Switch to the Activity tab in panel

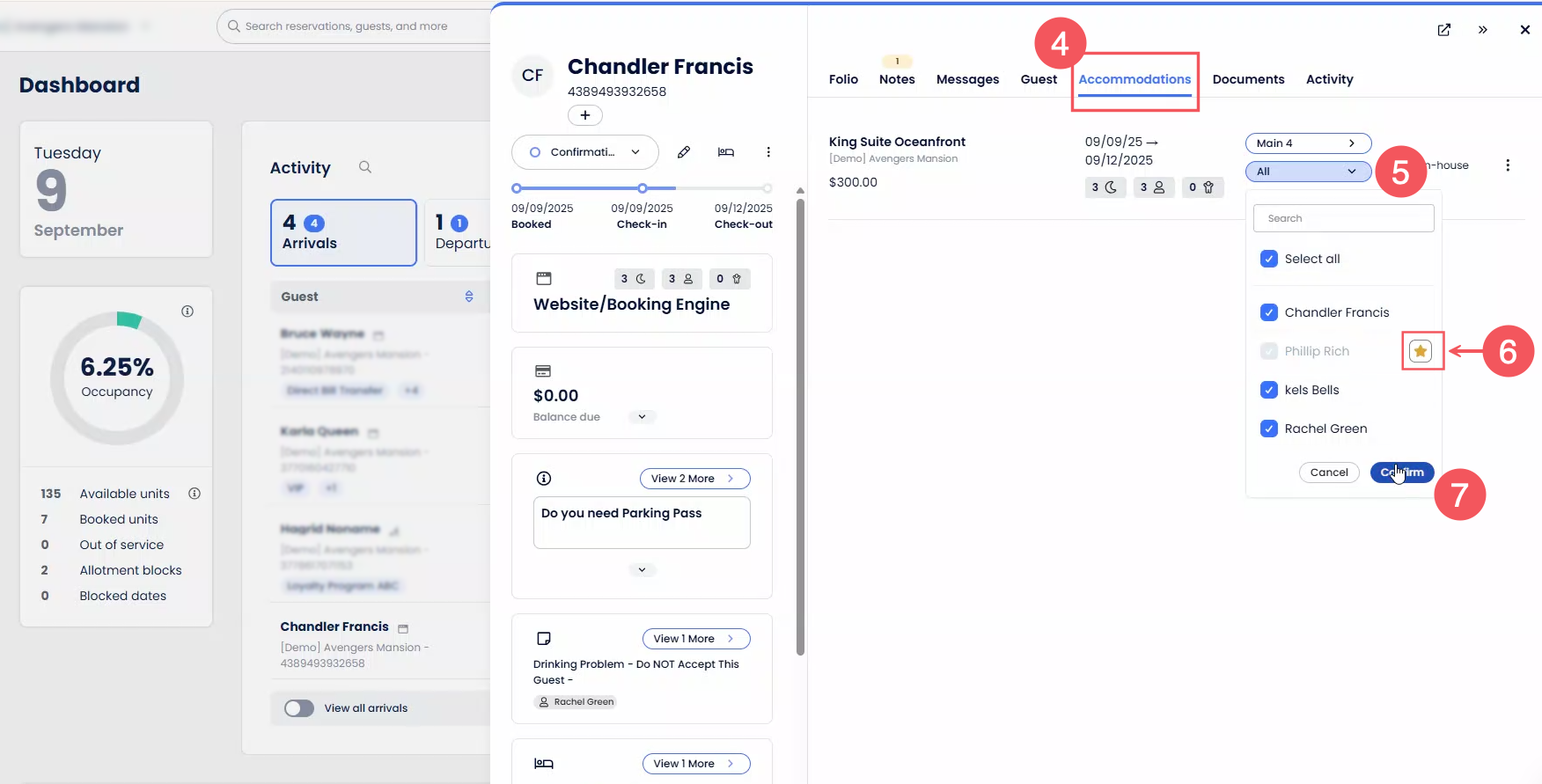(x=1330, y=79)
